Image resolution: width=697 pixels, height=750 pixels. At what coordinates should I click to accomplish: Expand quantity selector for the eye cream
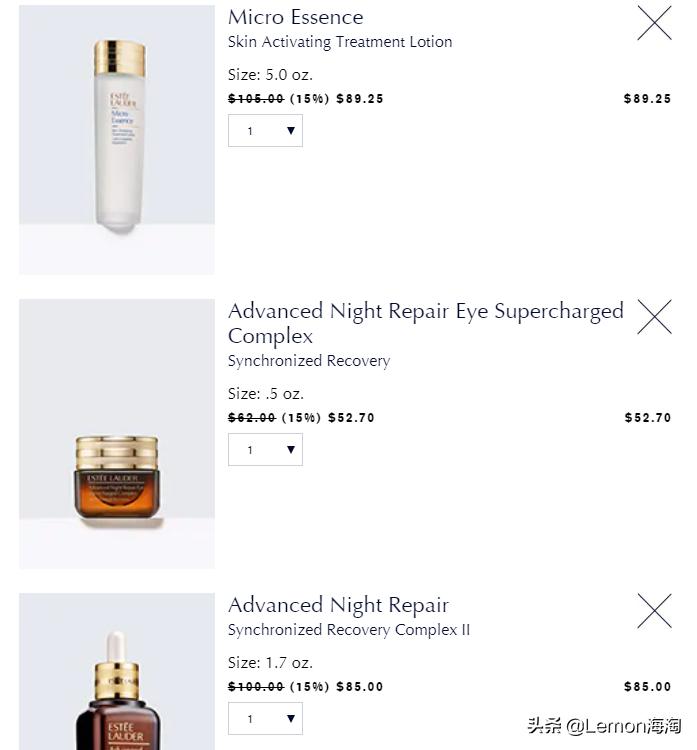pyautogui.click(x=265, y=450)
